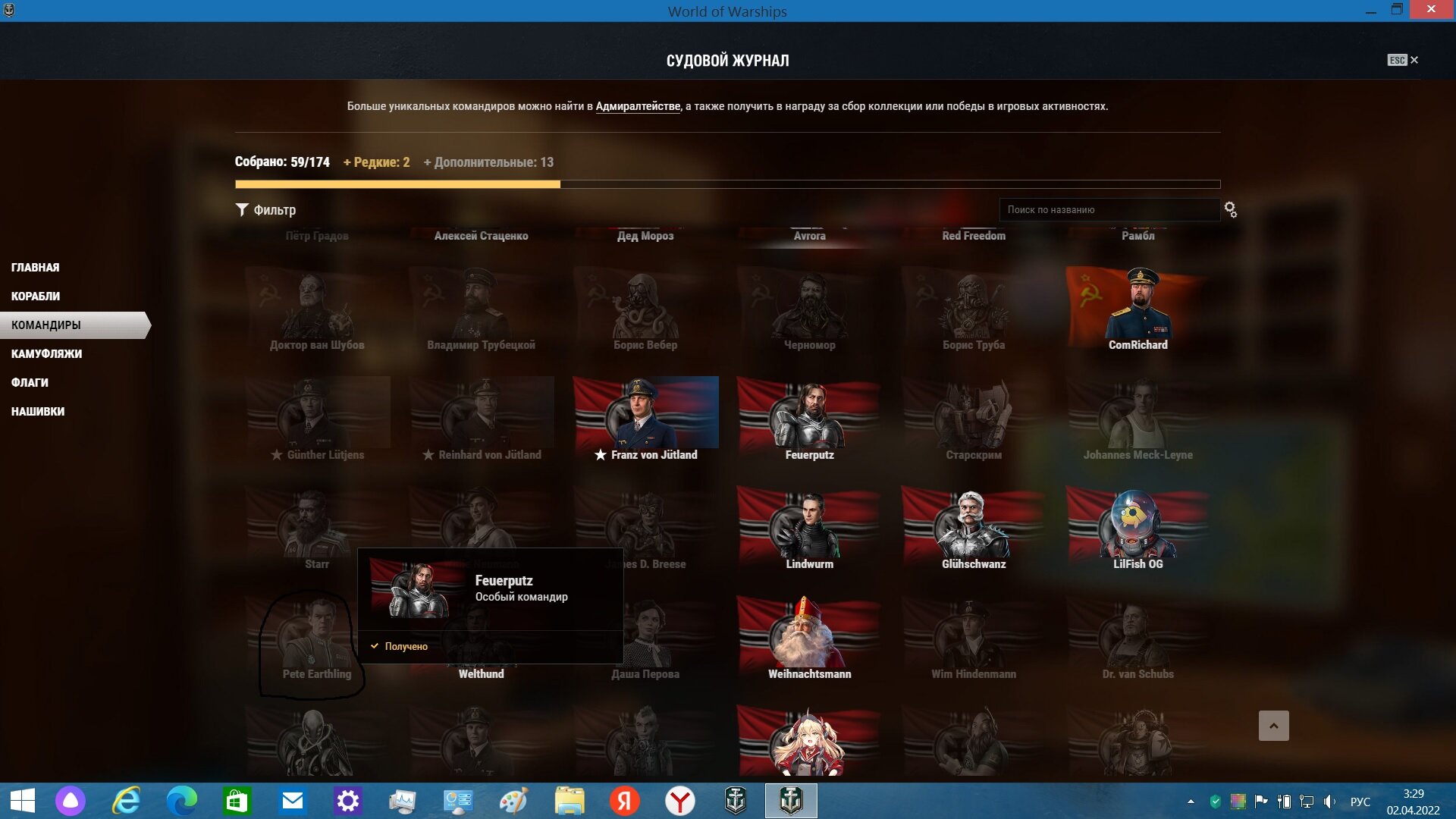The height and width of the screenshot is (819, 1456).
Task: Select Pete Earthling commander card
Action: point(317,638)
